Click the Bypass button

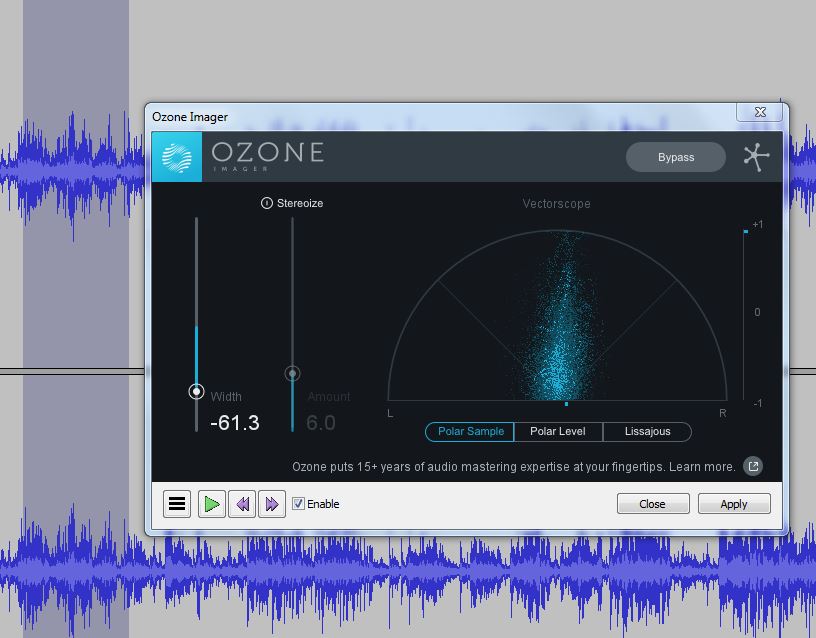click(x=675, y=157)
